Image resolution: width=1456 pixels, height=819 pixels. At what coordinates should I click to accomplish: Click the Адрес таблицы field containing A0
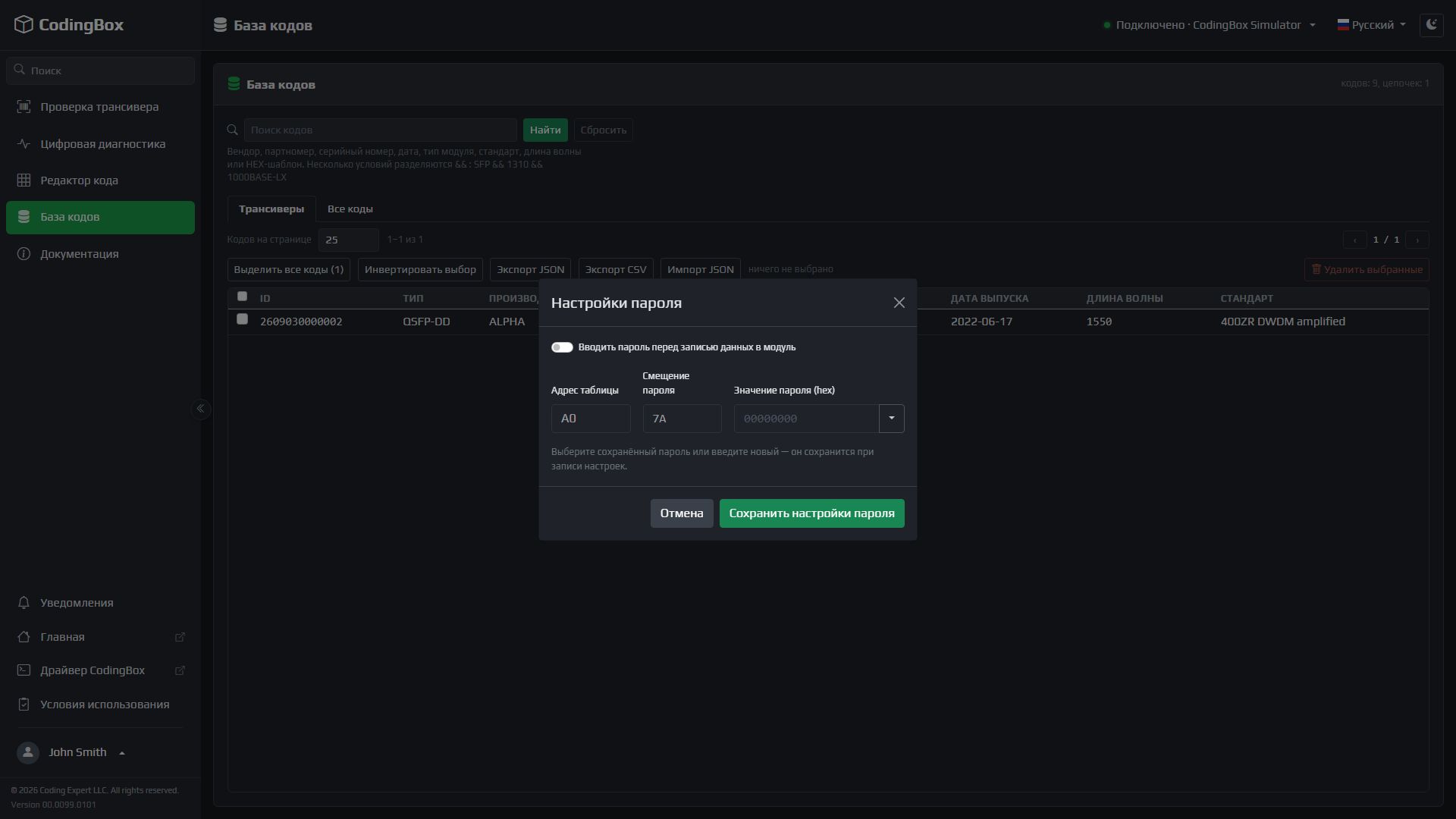[x=591, y=419]
